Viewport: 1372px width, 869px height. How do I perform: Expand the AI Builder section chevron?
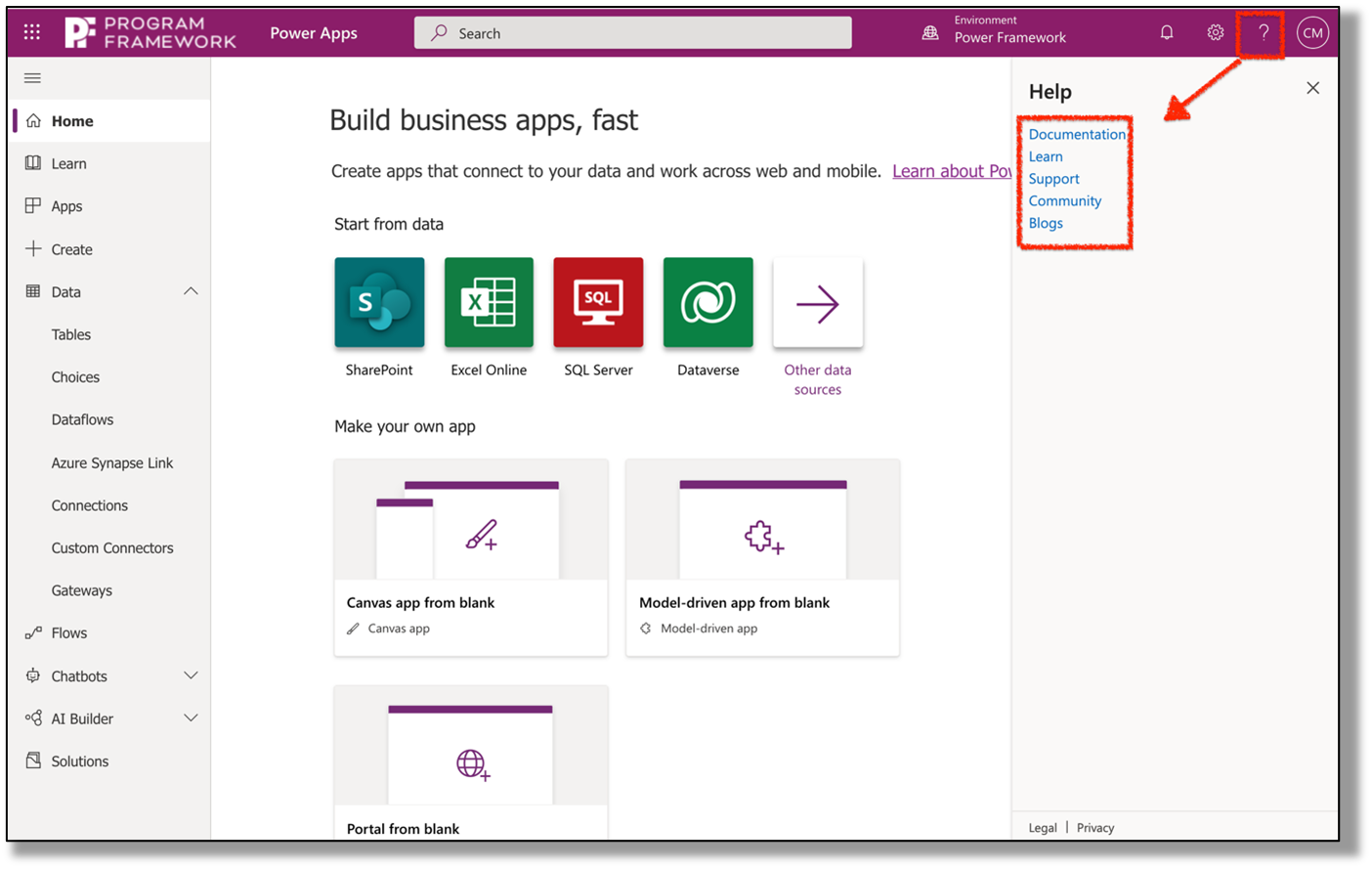(191, 718)
